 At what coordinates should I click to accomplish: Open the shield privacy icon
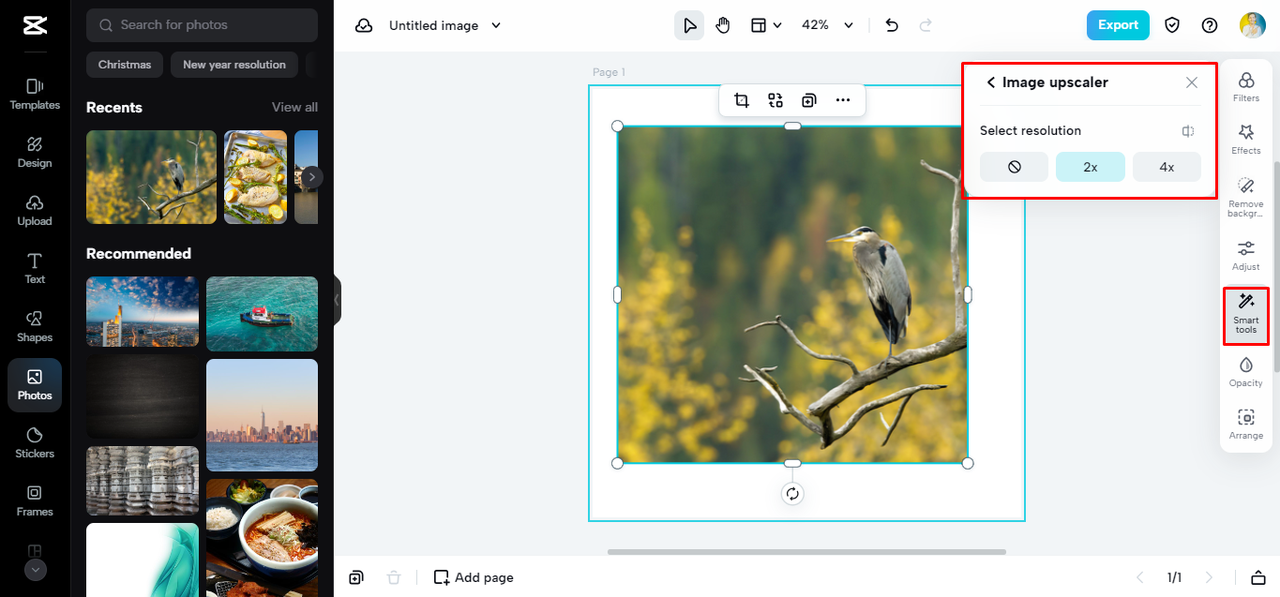[x=1172, y=26]
